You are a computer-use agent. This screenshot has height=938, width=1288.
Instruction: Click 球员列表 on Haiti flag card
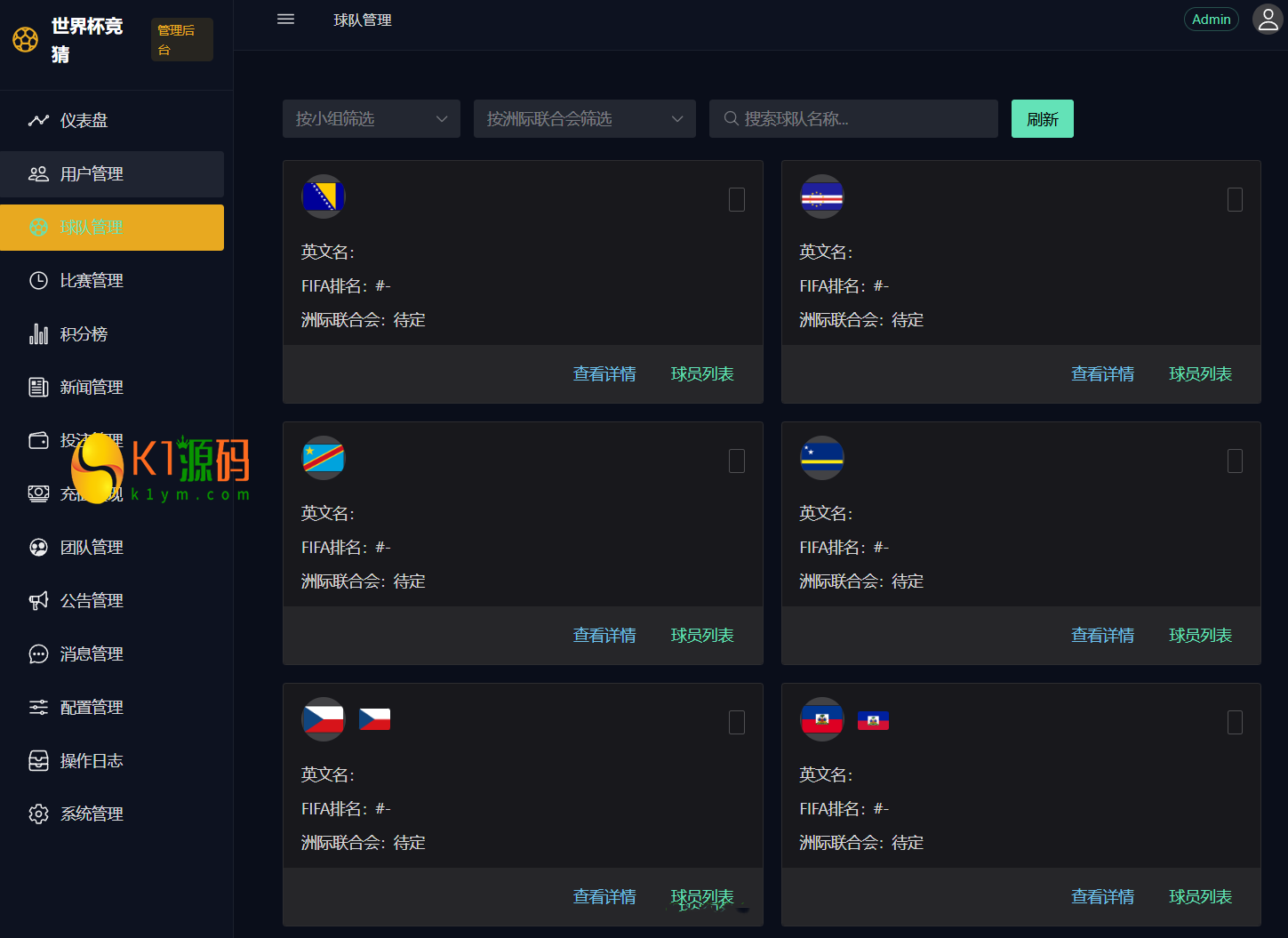click(x=1201, y=897)
